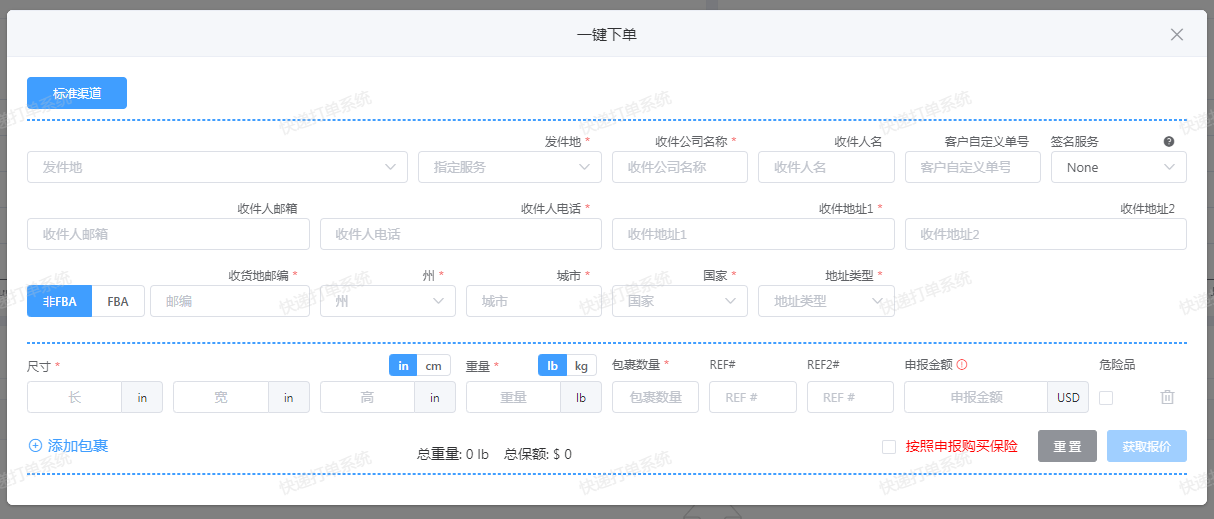Click the help question mark icon beside 签名服务

pos(1168,142)
